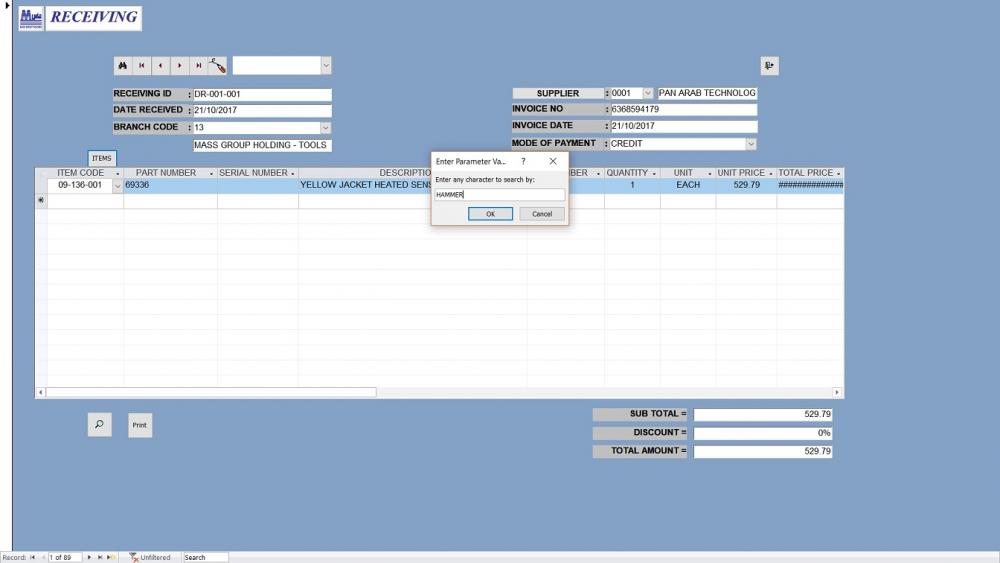Image resolution: width=1000 pixels, height=563 pixels.
Task: Open the Supplier code dropdown
Action: tap(647, 93)
